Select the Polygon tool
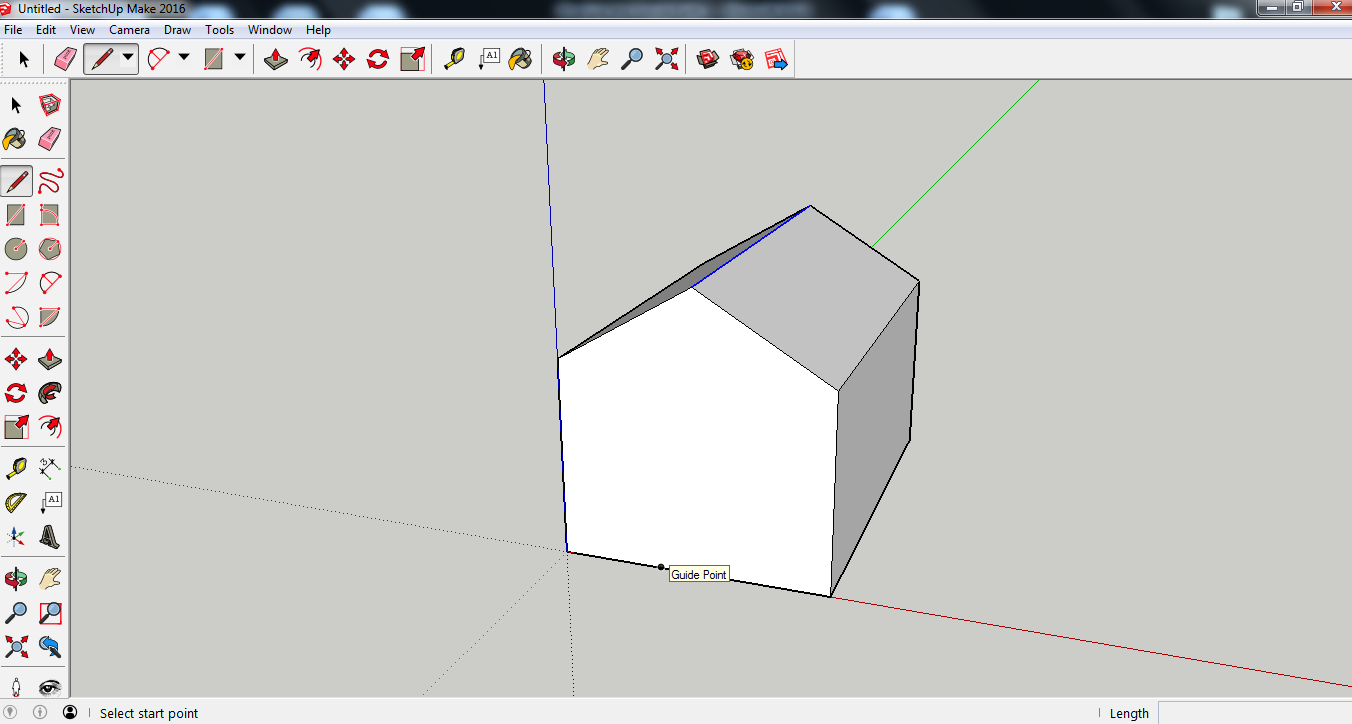Viewport: 1352px width, 724px height. [x=50, y=248]
